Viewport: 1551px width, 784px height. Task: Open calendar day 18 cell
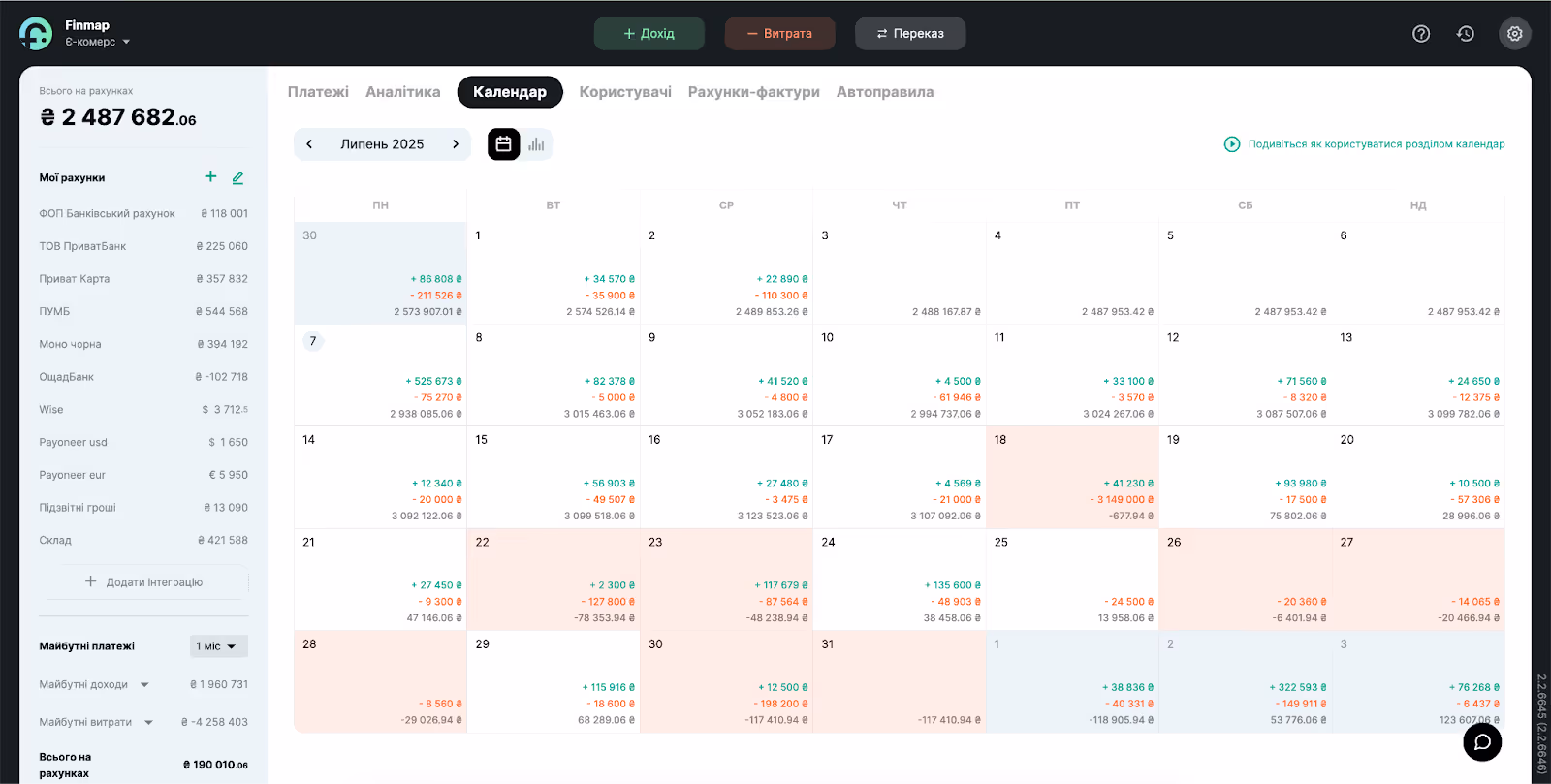[x=1073, y=477]
